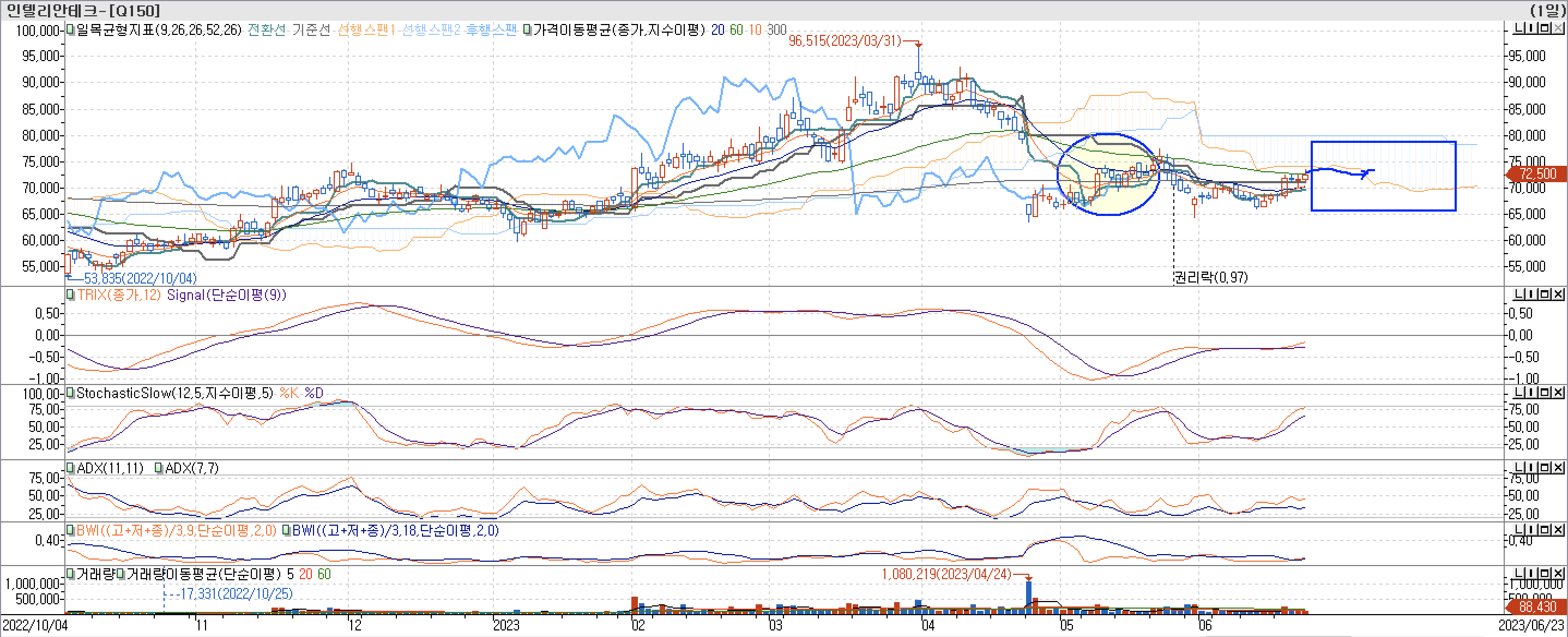Select the 전환선 legend label
Image resolution: width=1568 pixels, height=637 pixels.
pyautogui.click(x=266, y=30)
